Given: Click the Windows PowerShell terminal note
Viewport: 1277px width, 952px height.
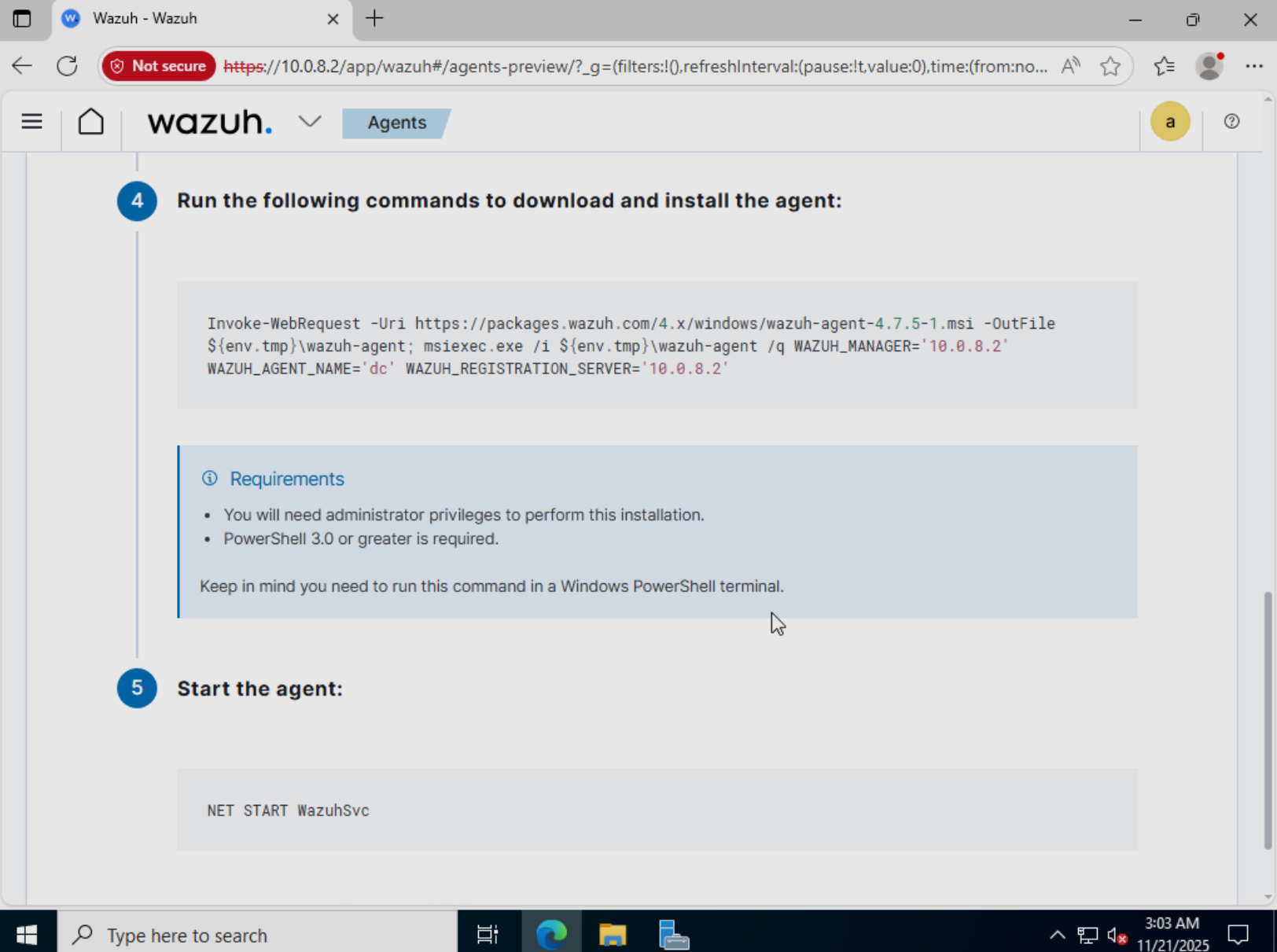Looking at the screenshot, I should click(x=491, y=586).
